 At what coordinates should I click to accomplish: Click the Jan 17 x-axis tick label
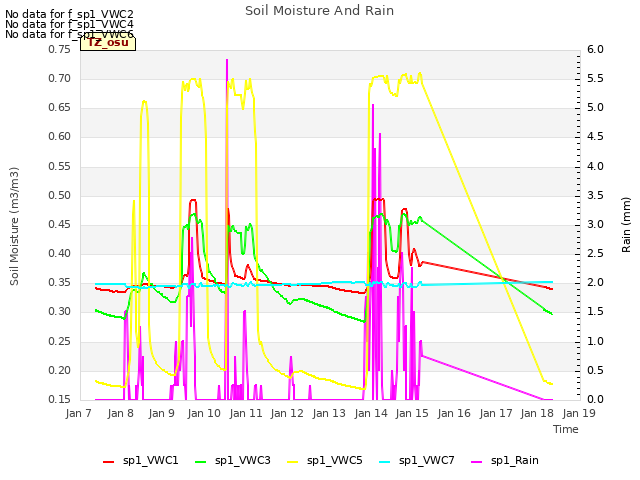click(496, 413)
